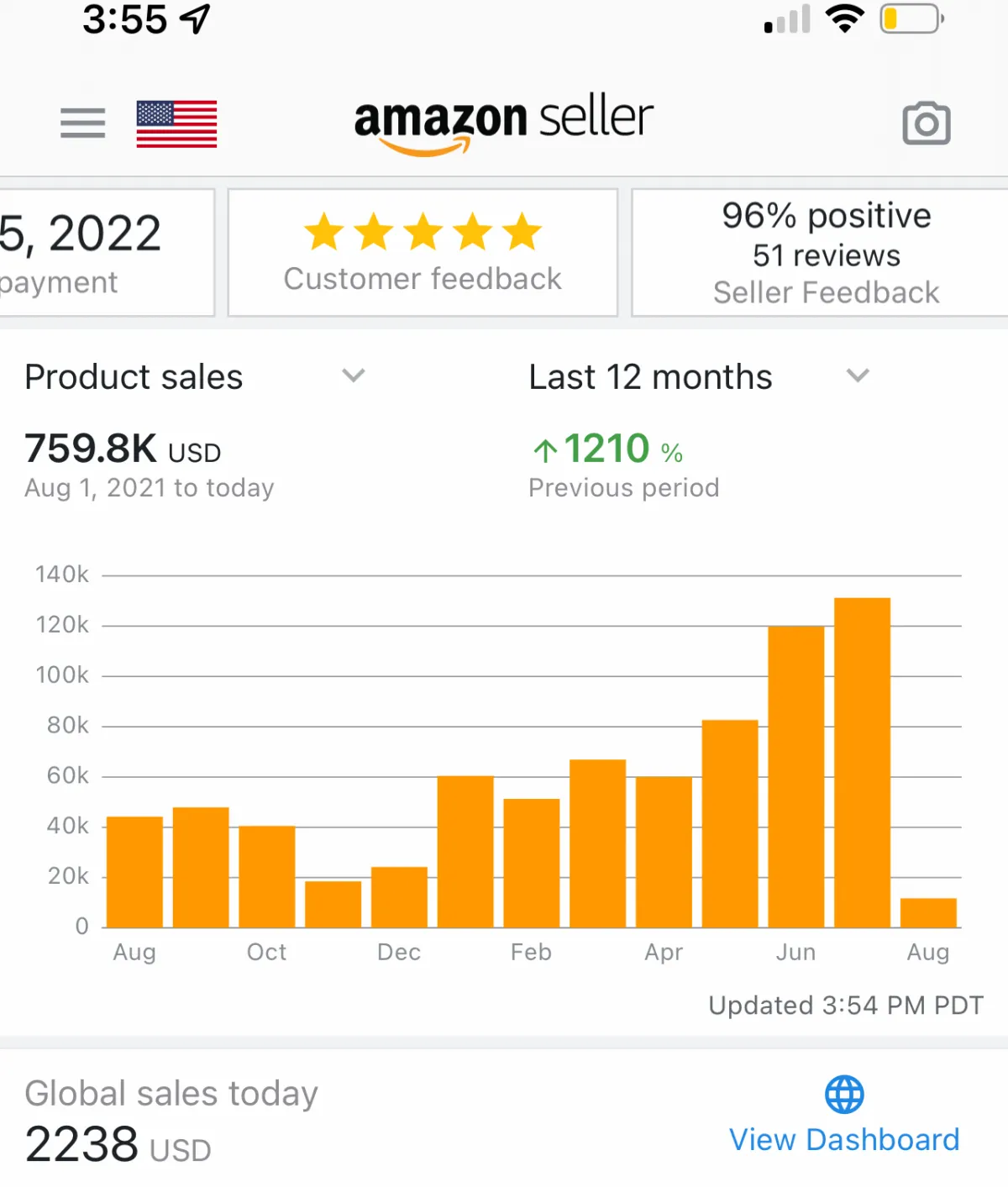Tap the December sales bar

(399, 896)
